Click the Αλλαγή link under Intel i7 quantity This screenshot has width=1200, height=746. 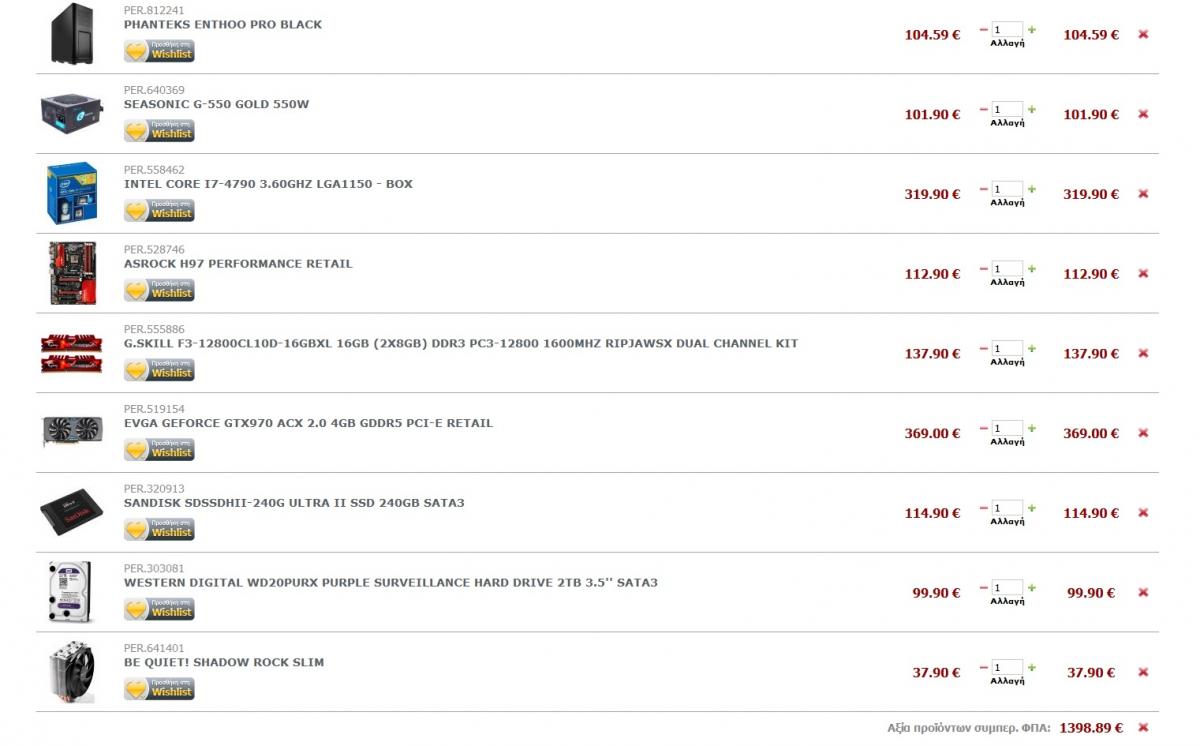(1007, 203)
